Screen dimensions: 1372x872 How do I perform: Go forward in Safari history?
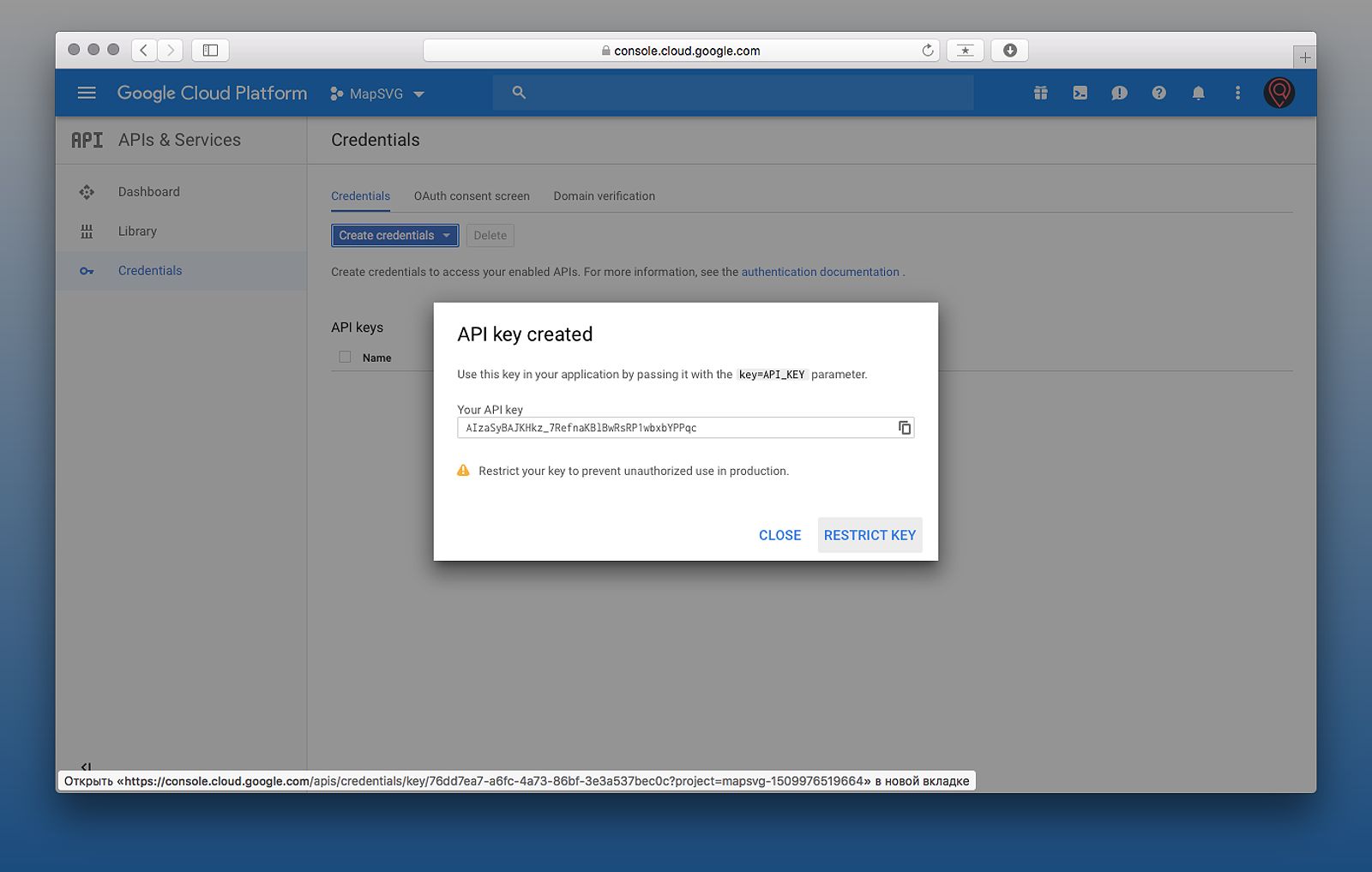point(170,51)
